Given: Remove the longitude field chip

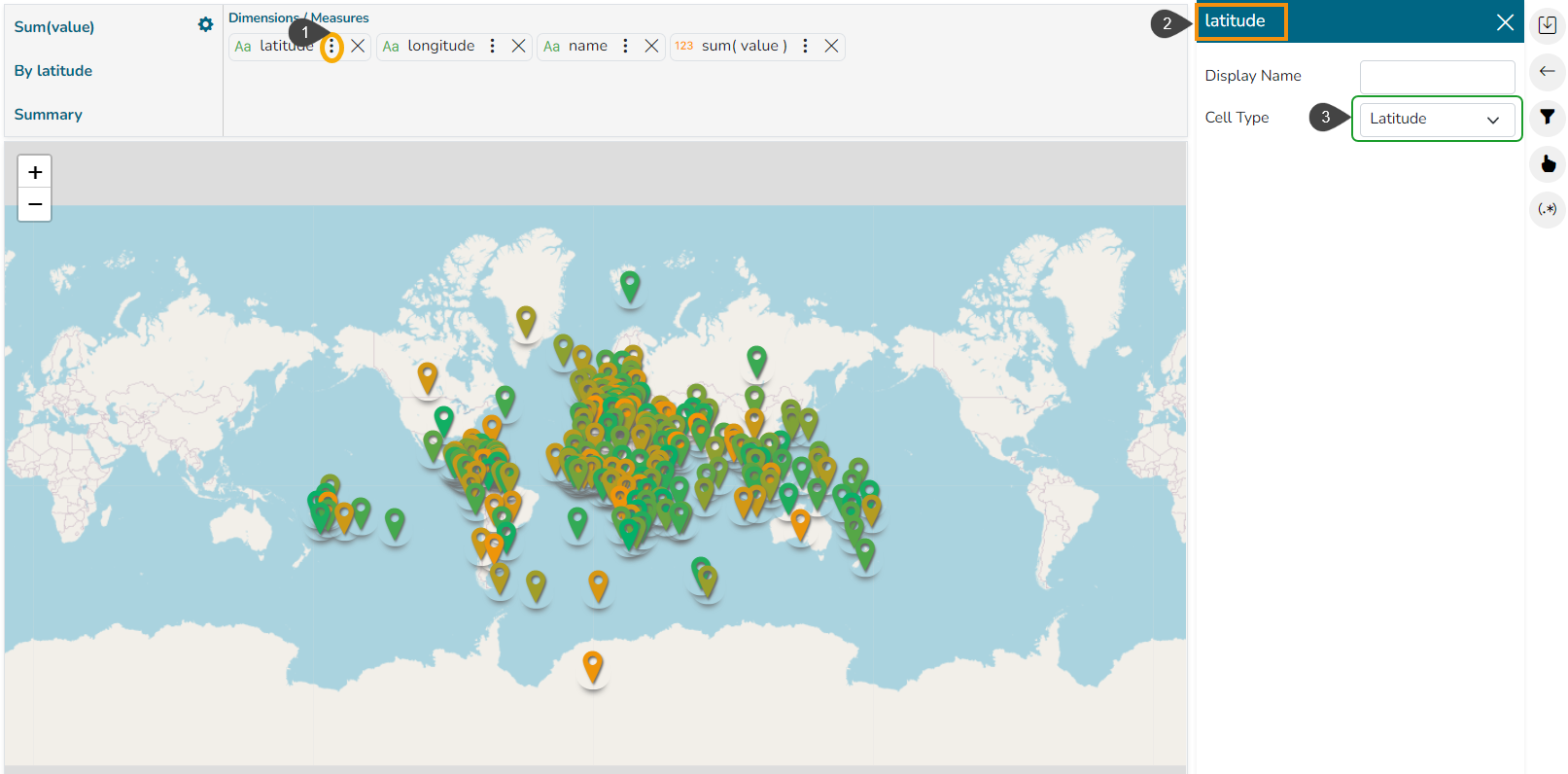Looking at the screenshot, I should (518, 47).
